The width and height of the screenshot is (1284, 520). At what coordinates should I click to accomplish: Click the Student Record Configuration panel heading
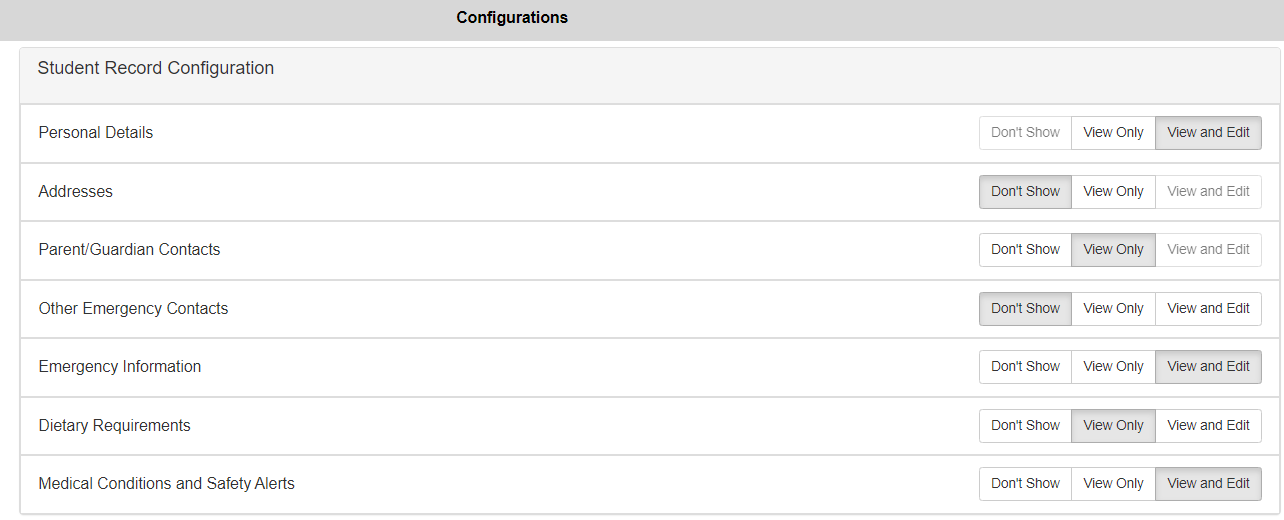[156, 69]
